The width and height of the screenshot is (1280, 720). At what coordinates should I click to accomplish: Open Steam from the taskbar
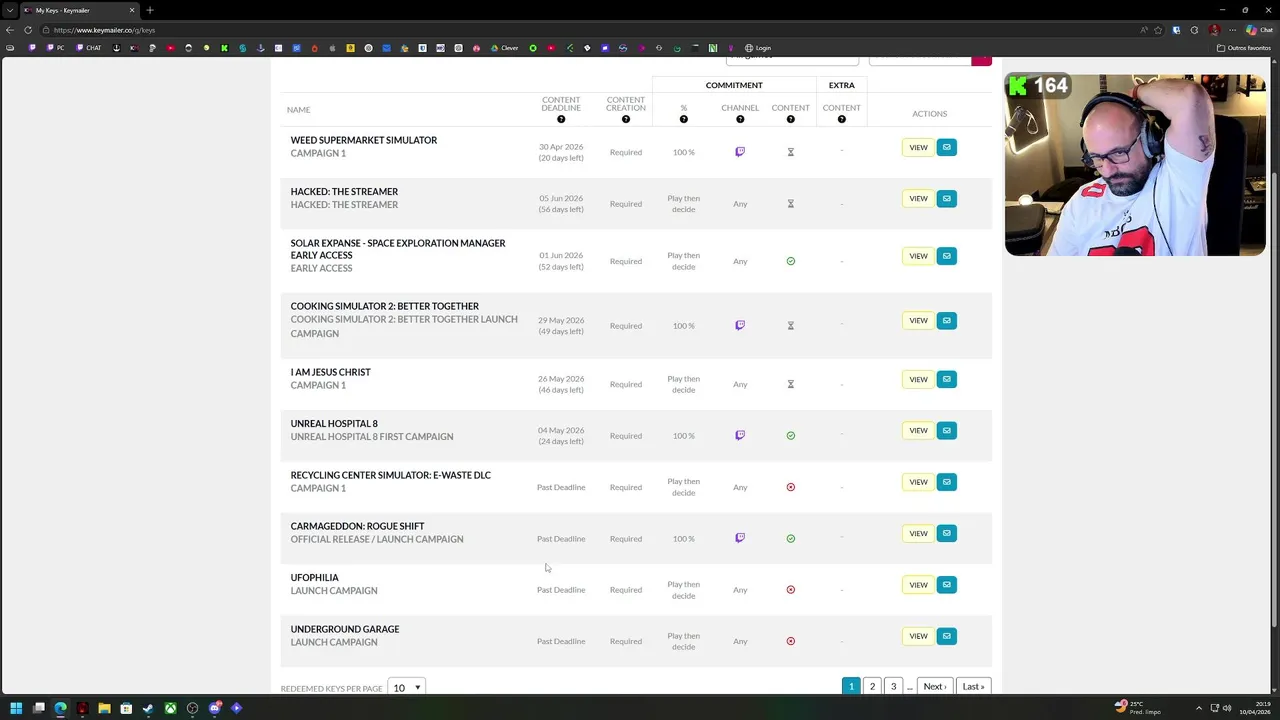click(x=148, y=708)
